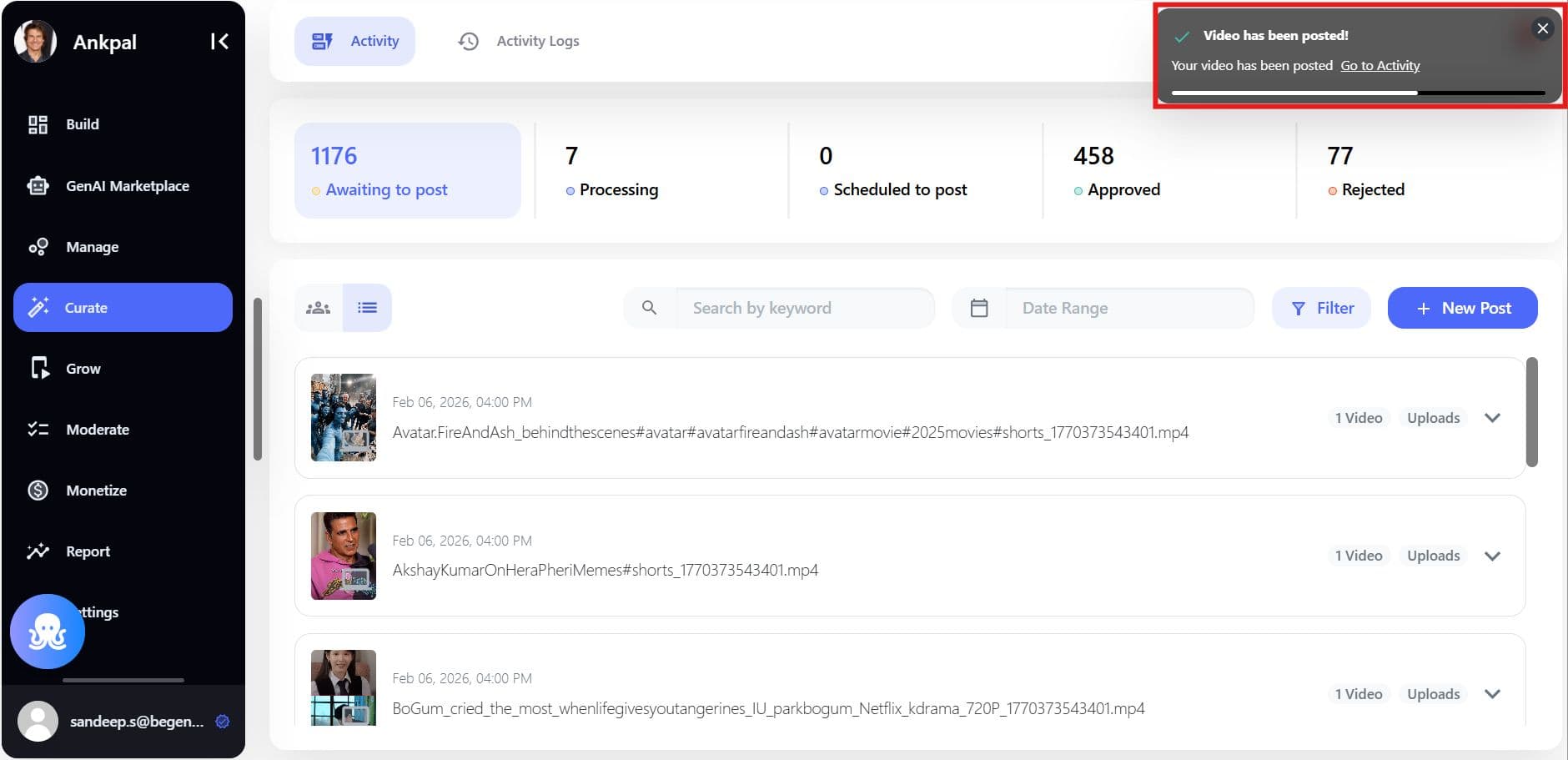Click the BoGum_cried_the_most file name
The image size is (1568, 760).
[x=768, y=708]
